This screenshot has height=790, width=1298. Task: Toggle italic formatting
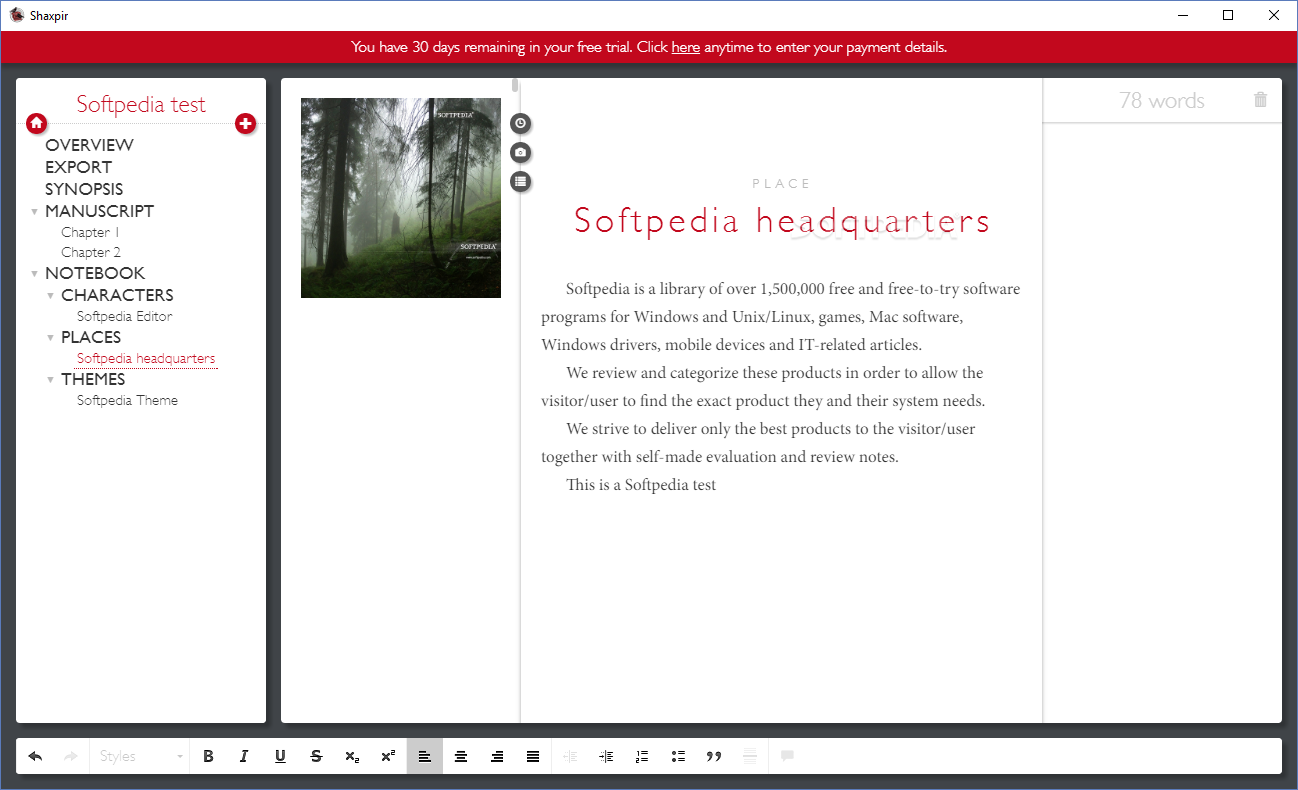point(244,756)
